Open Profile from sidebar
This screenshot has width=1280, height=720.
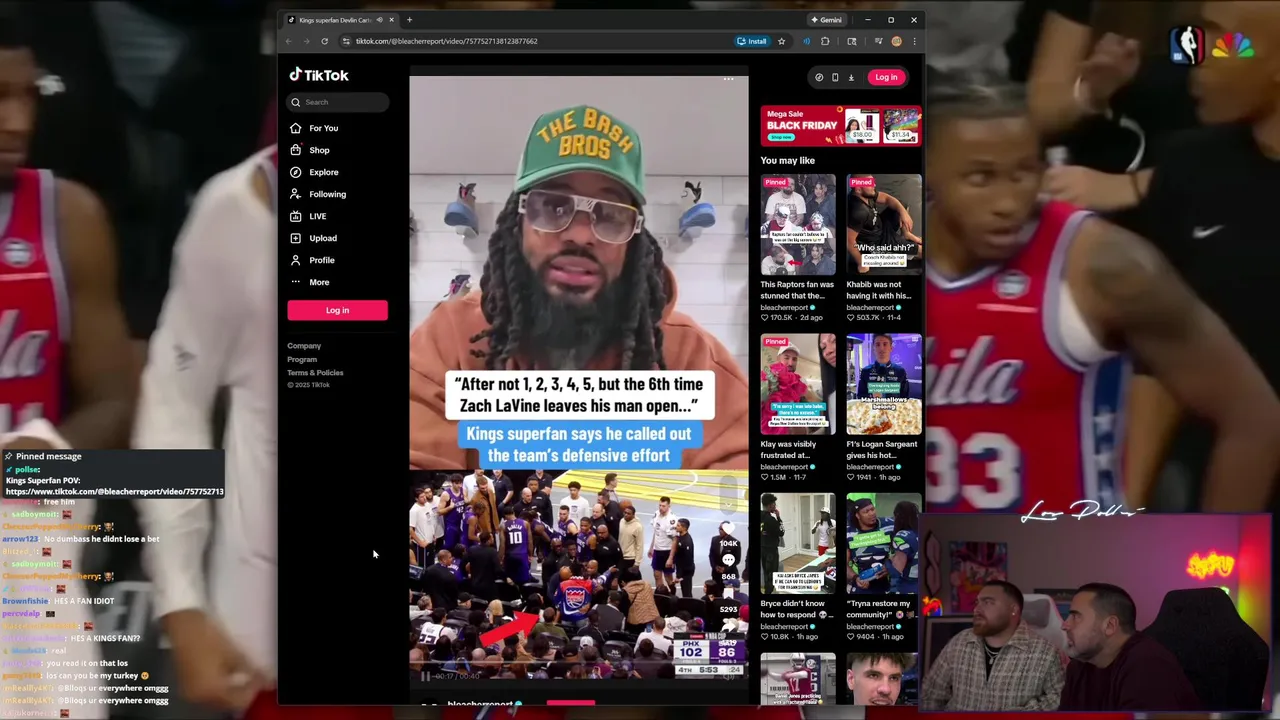coord(312,260)
